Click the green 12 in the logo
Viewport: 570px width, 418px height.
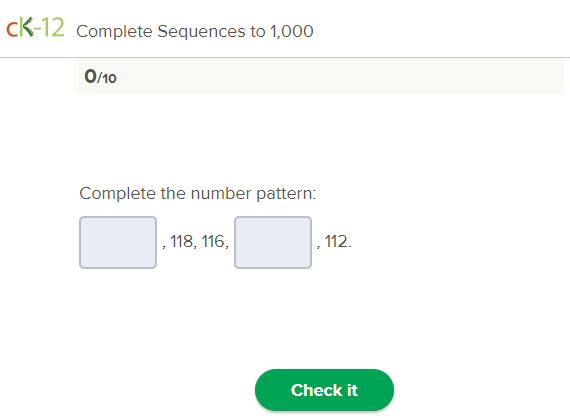[53, 28]
